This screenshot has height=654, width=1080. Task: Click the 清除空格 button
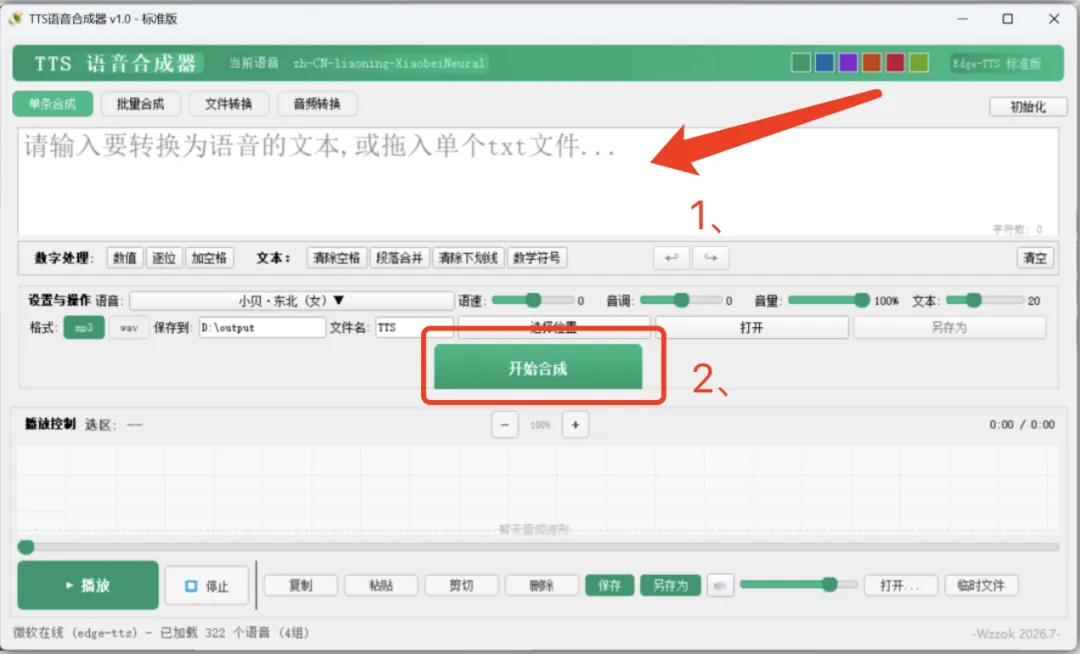tap(337, 258)
